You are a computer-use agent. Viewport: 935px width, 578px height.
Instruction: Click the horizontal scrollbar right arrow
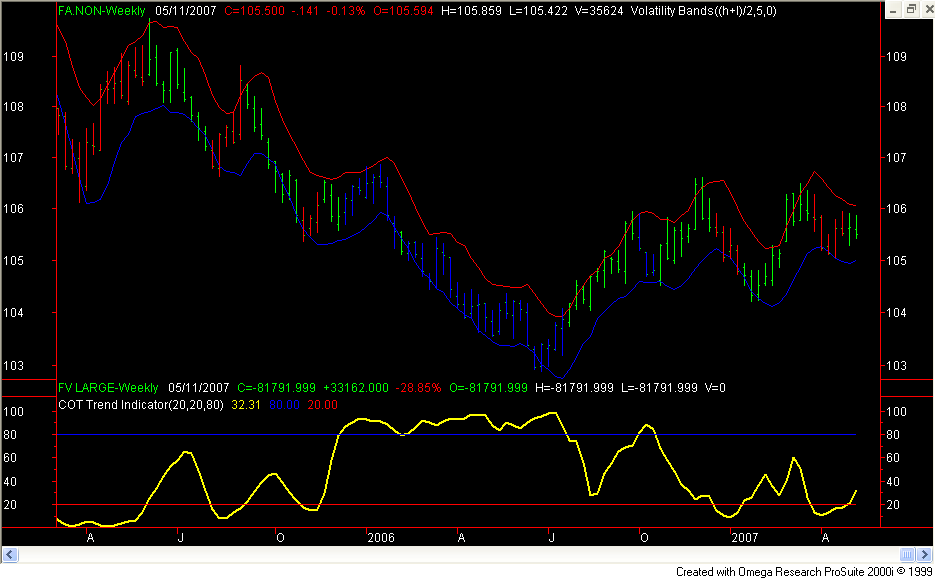925,555
